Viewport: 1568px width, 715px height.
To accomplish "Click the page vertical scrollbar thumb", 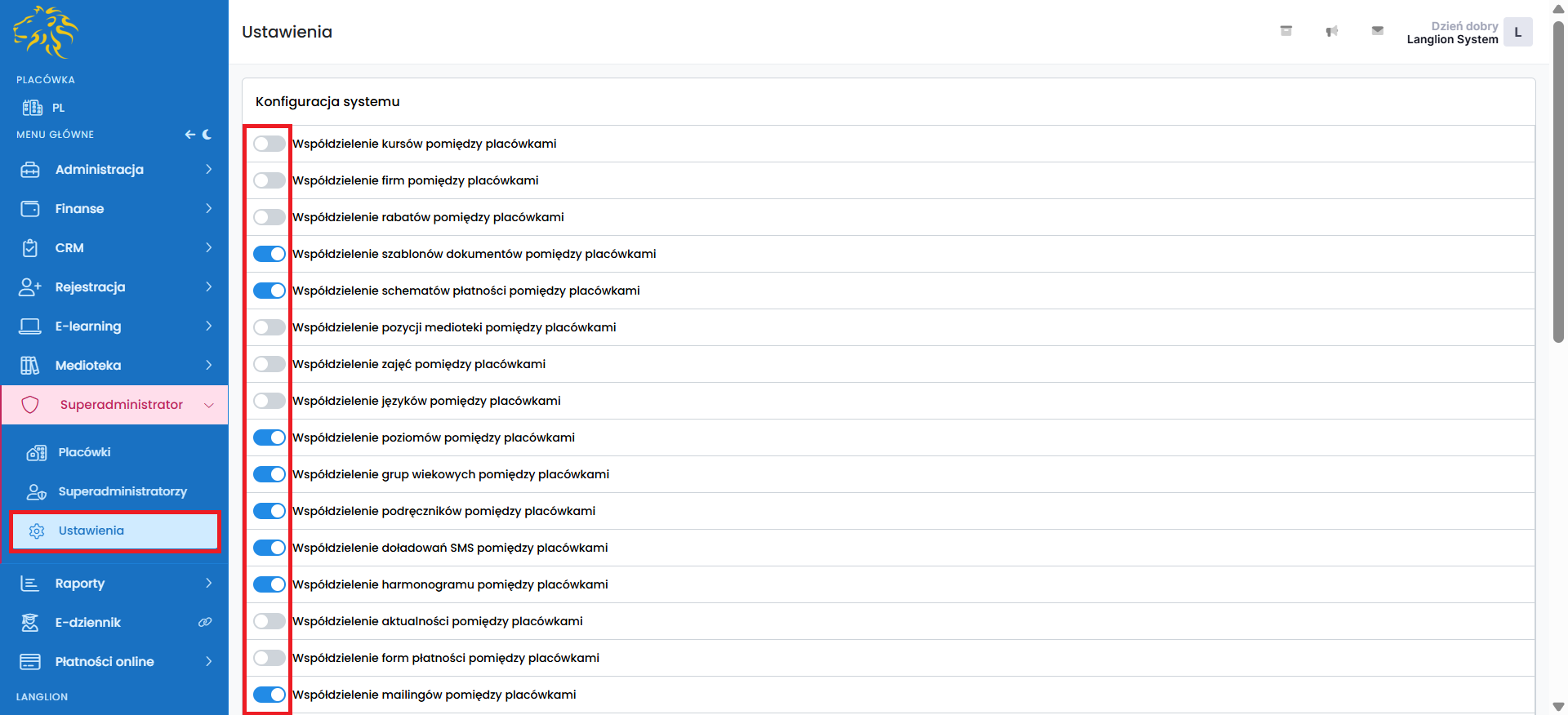I will 1558,180.
